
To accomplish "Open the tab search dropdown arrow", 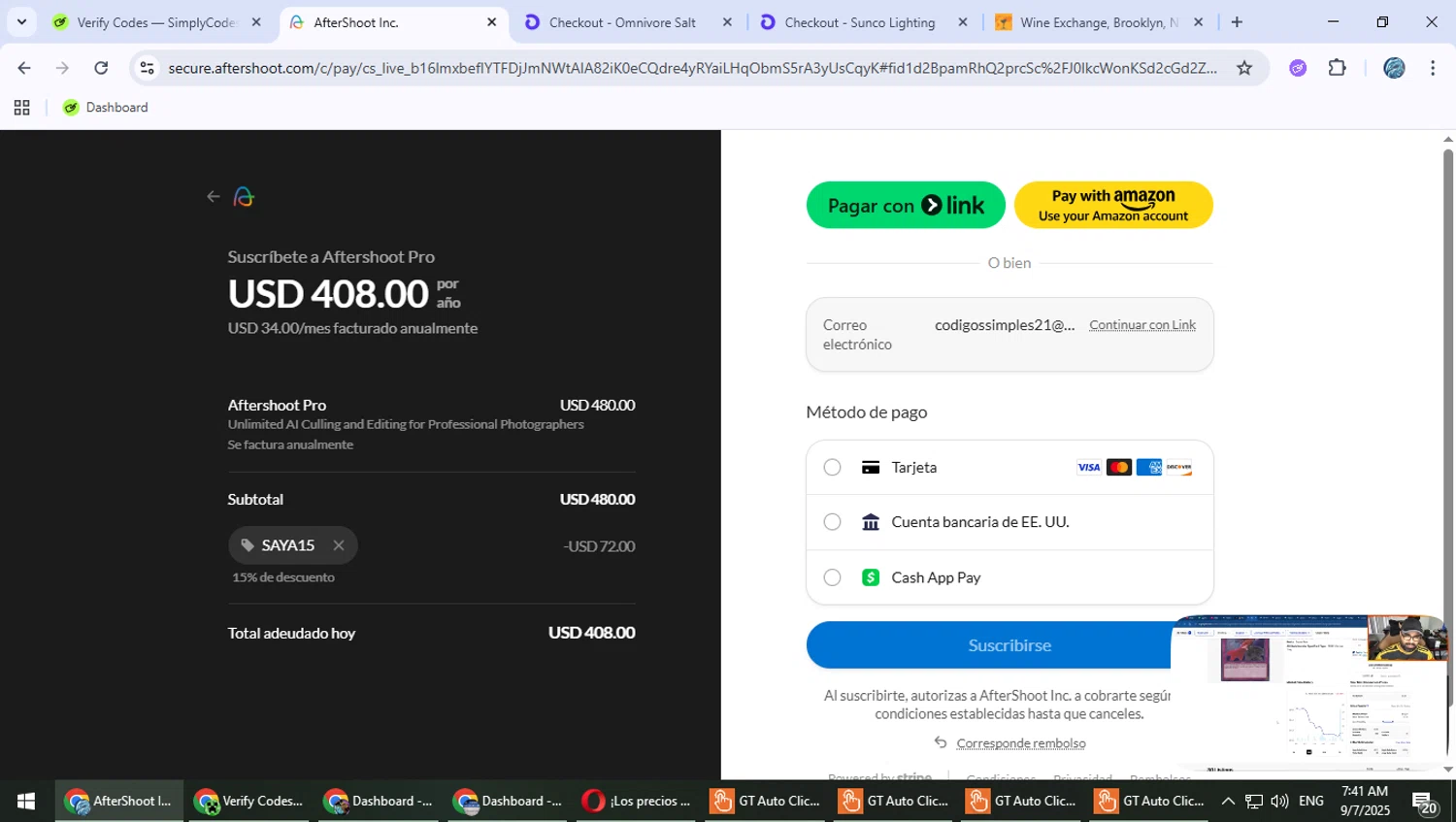I will 21,22.
